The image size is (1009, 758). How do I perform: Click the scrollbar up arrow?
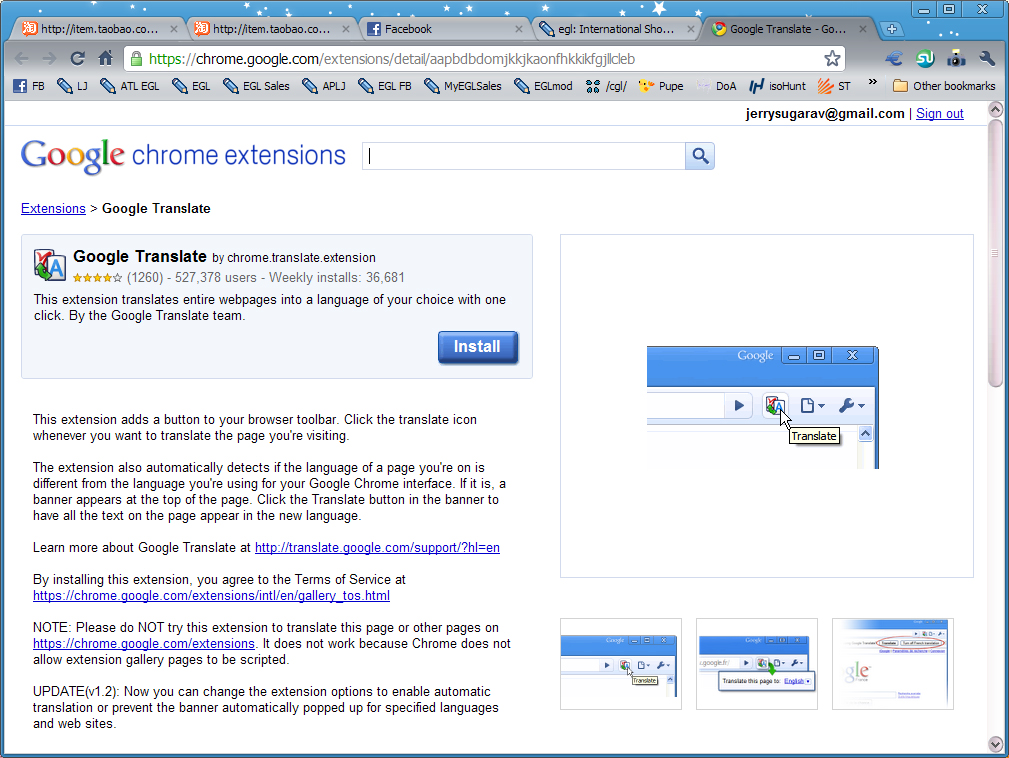point(995,109)
